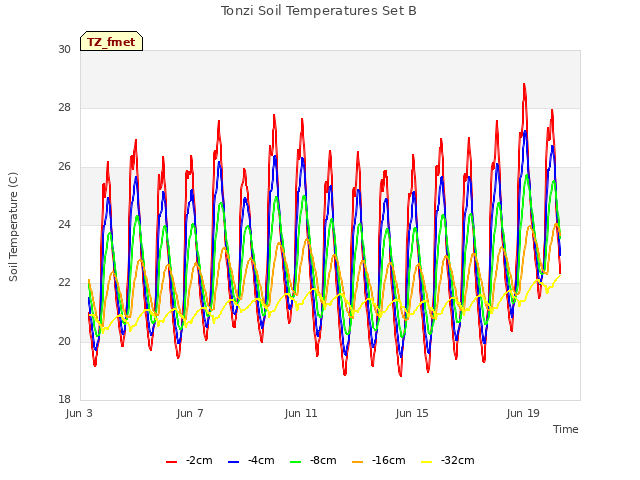Select the -8cm legend label

[323, 461]
